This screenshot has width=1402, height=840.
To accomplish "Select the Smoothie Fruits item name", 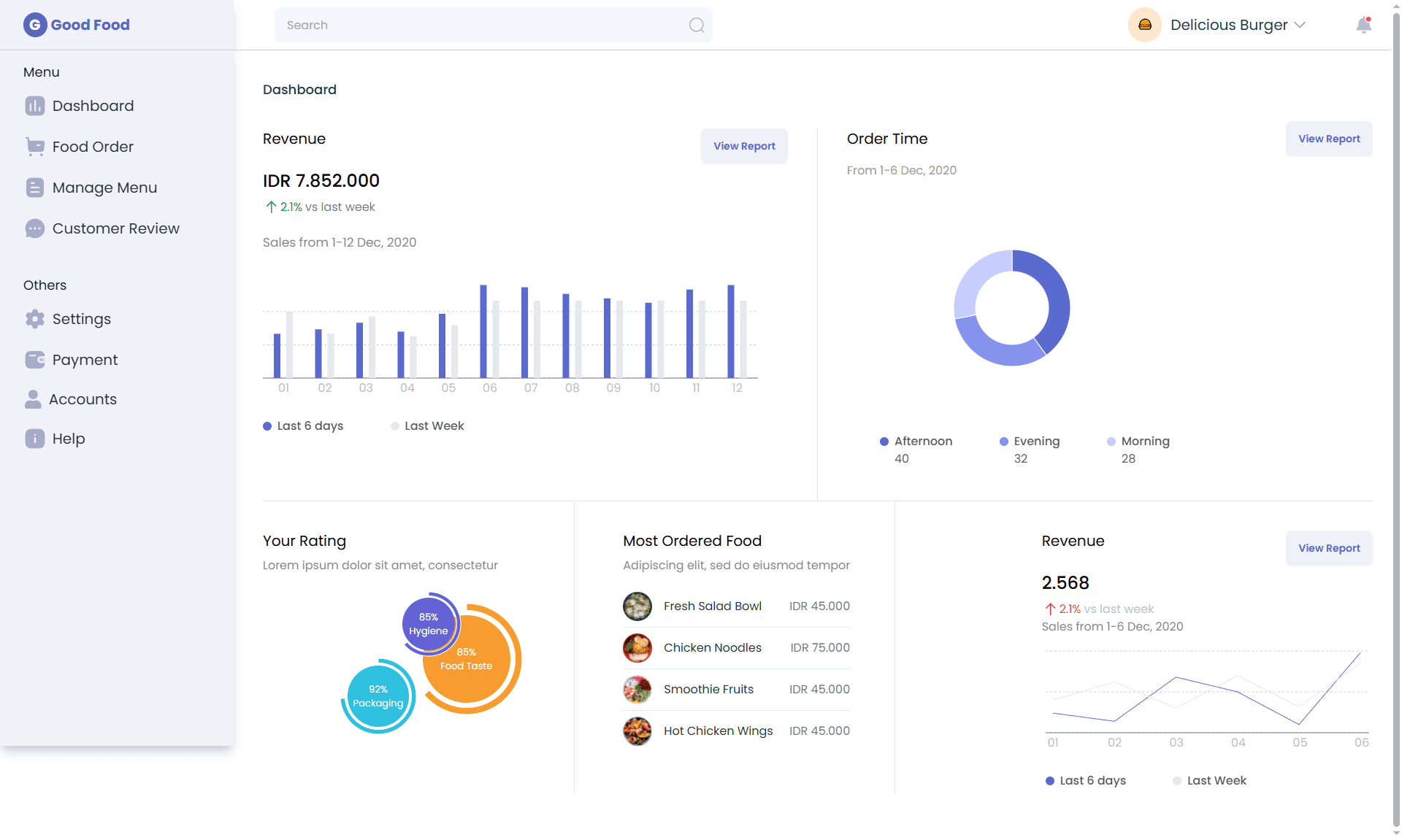I will [708, 690].
